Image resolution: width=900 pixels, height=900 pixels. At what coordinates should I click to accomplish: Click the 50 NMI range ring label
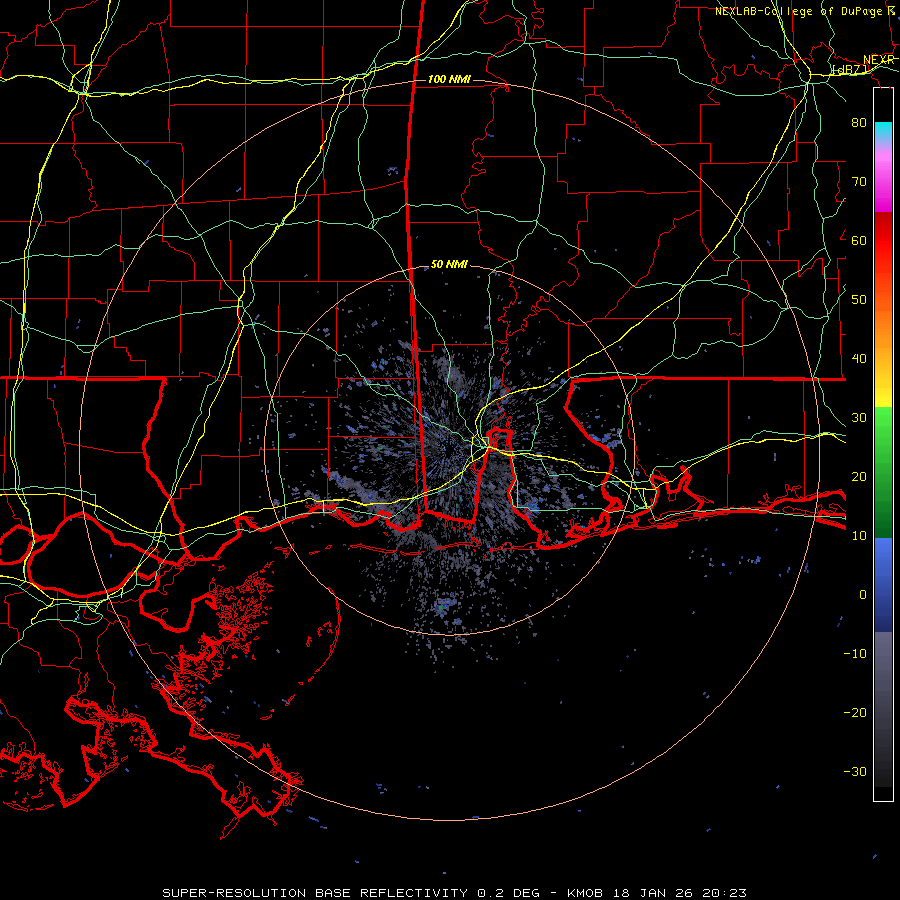(449, 264)
